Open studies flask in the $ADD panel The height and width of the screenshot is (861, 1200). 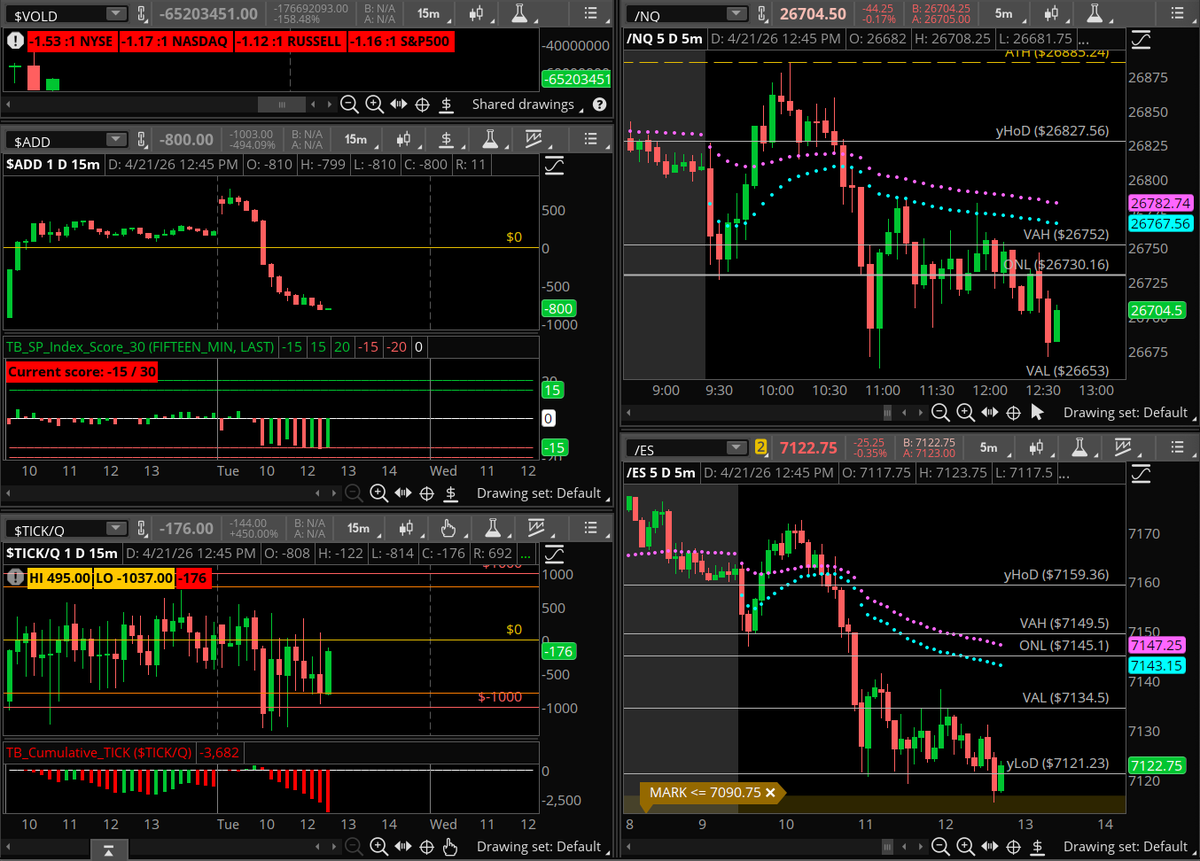(x=488, y=140)
